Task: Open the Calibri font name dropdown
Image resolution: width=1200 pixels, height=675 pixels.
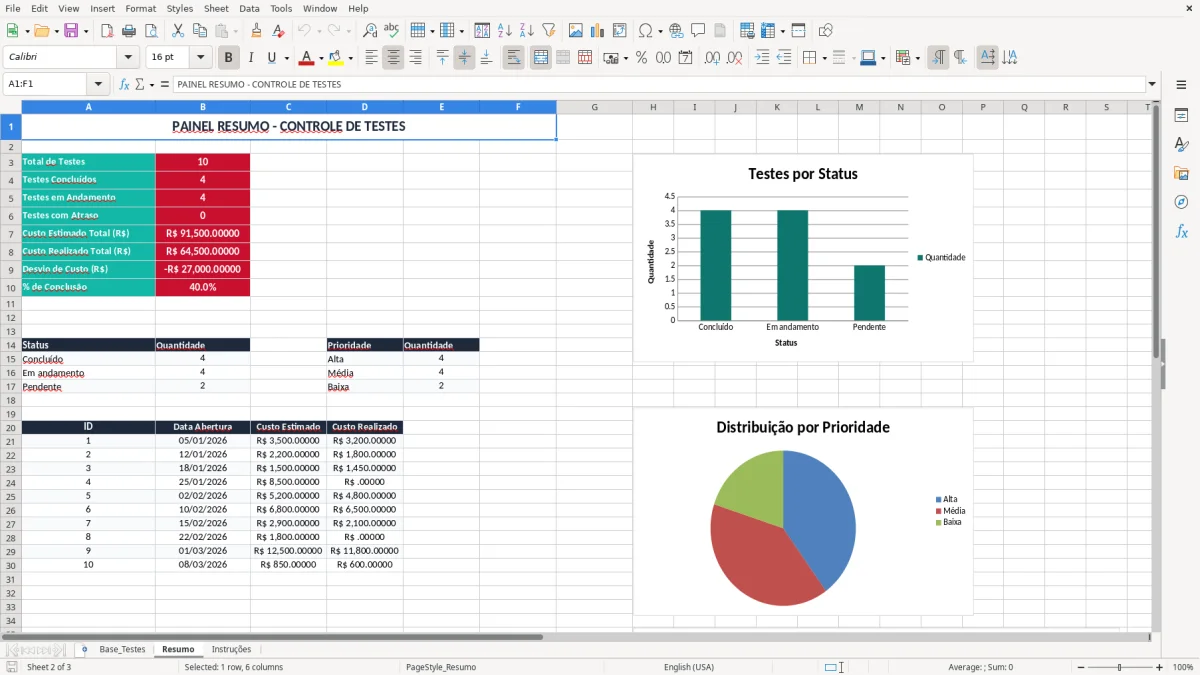Action: tap(128, 58)
